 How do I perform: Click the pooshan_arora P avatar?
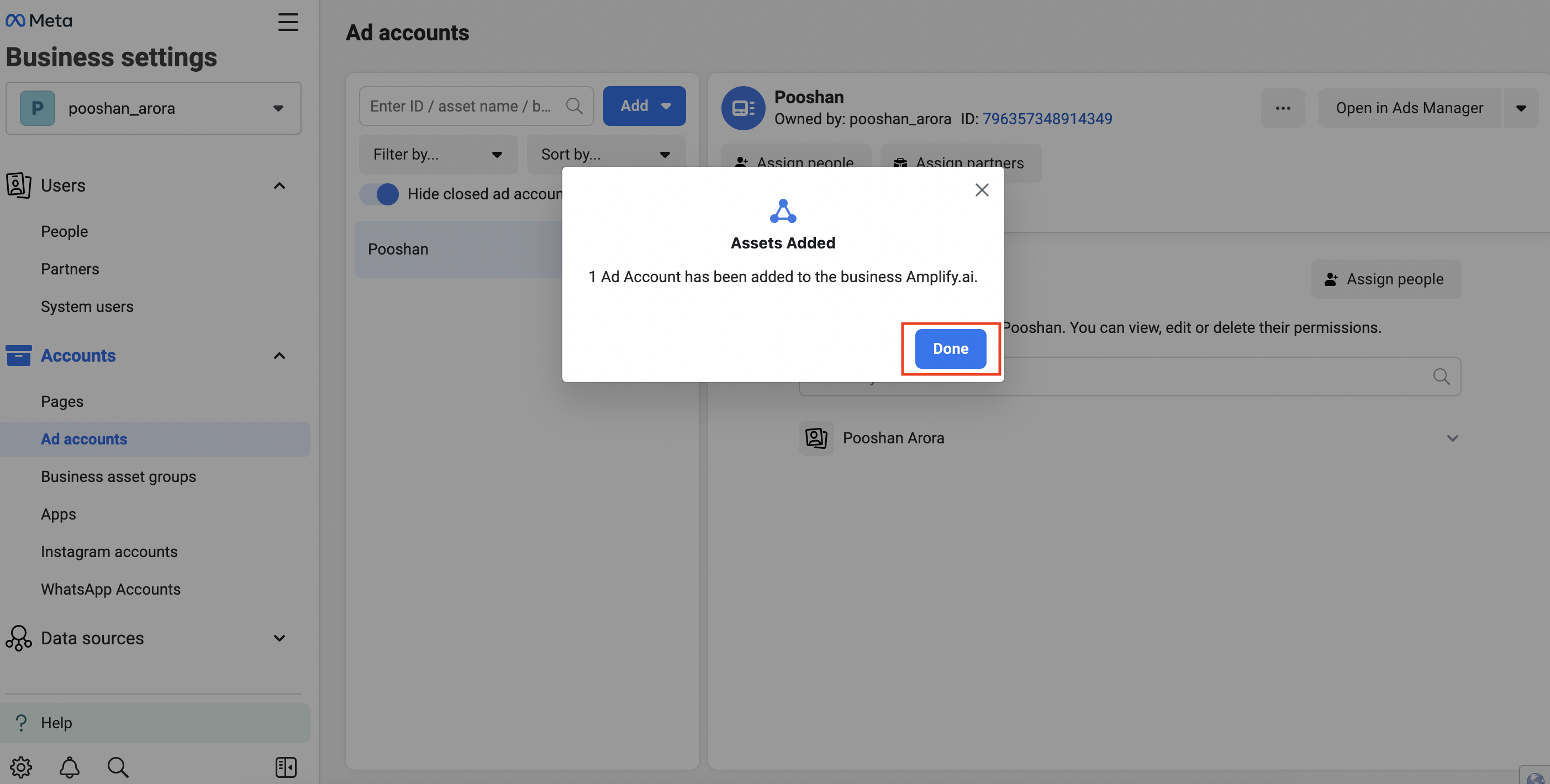(x=38, y=108)
